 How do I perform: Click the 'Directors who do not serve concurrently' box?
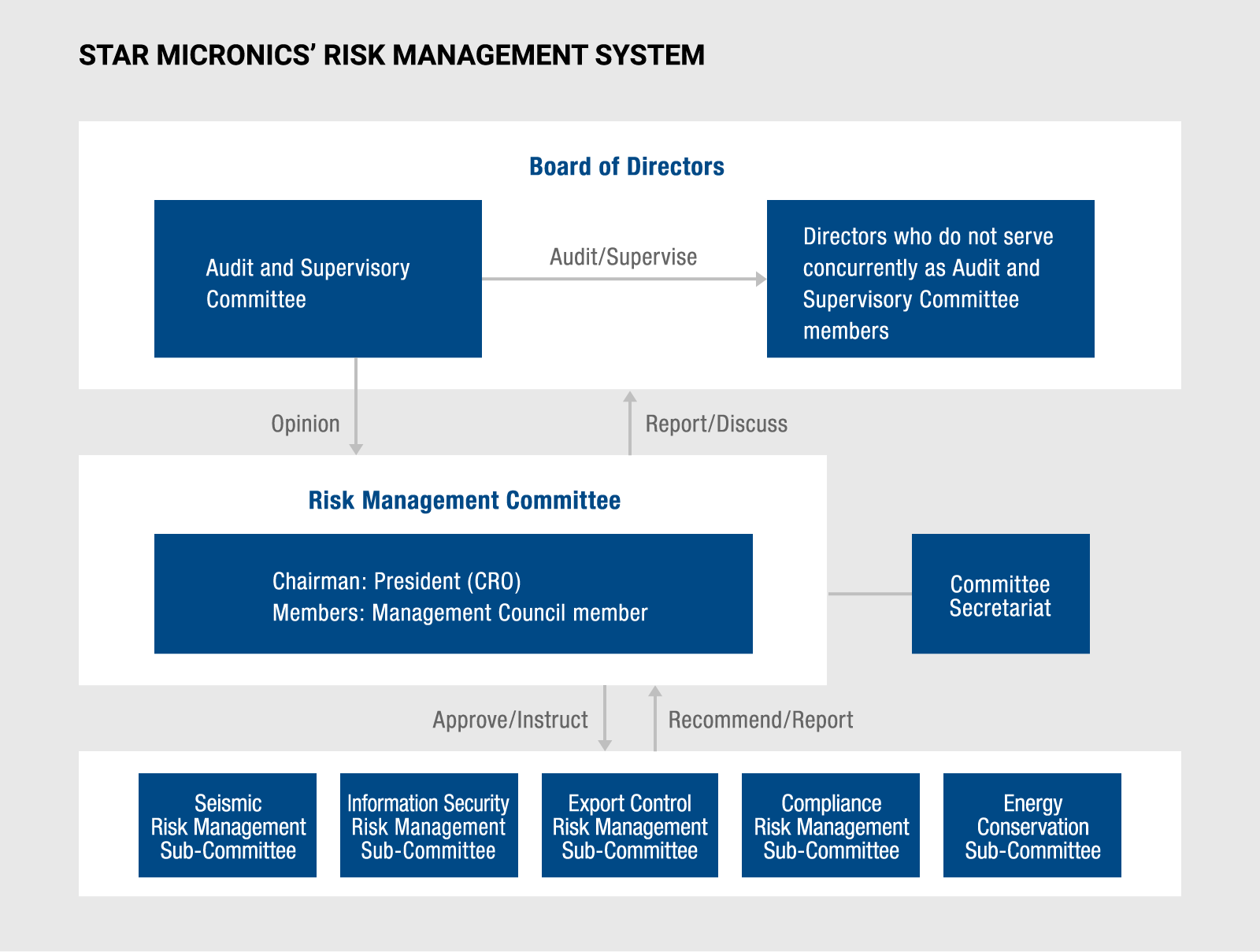click(931, 279)
